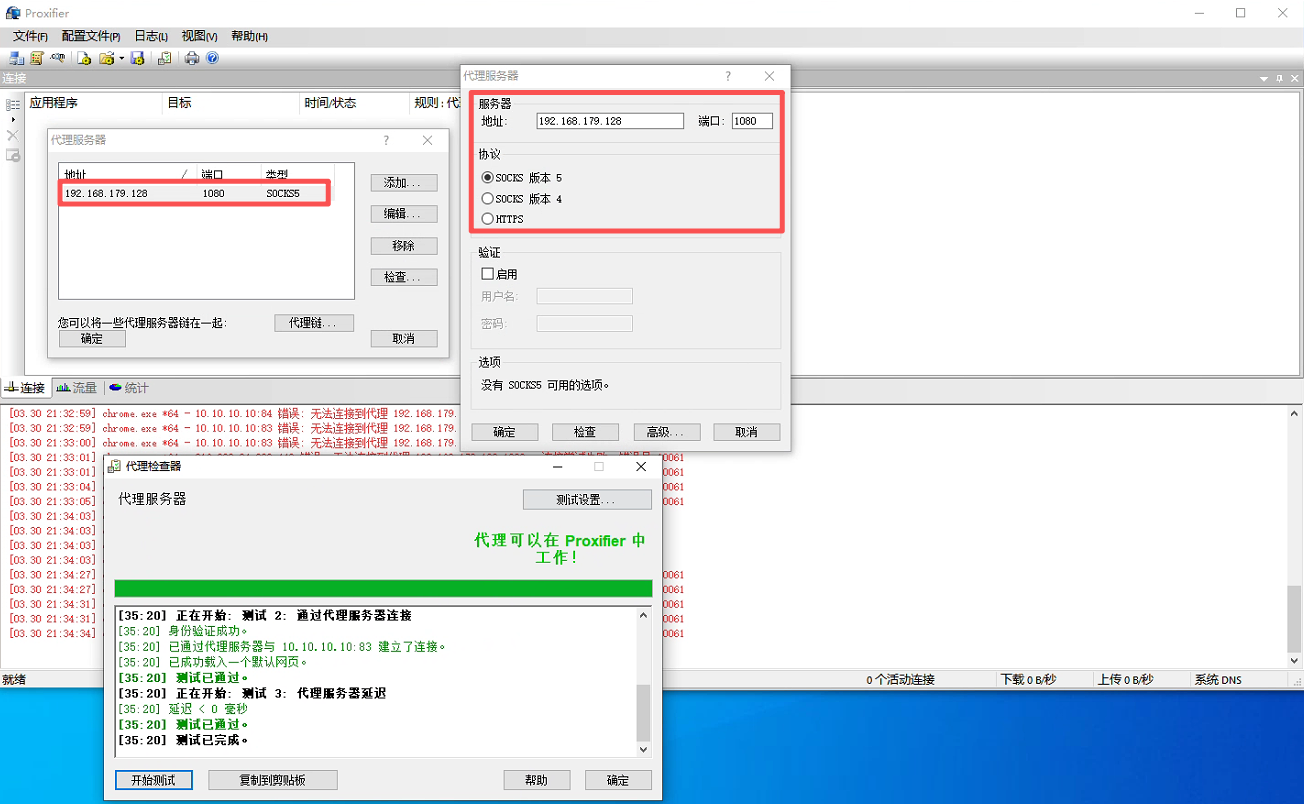Select the SOCKS 版本 4 protocol option
This screenshot has width=1304, height=804.
tap(522, 199)
